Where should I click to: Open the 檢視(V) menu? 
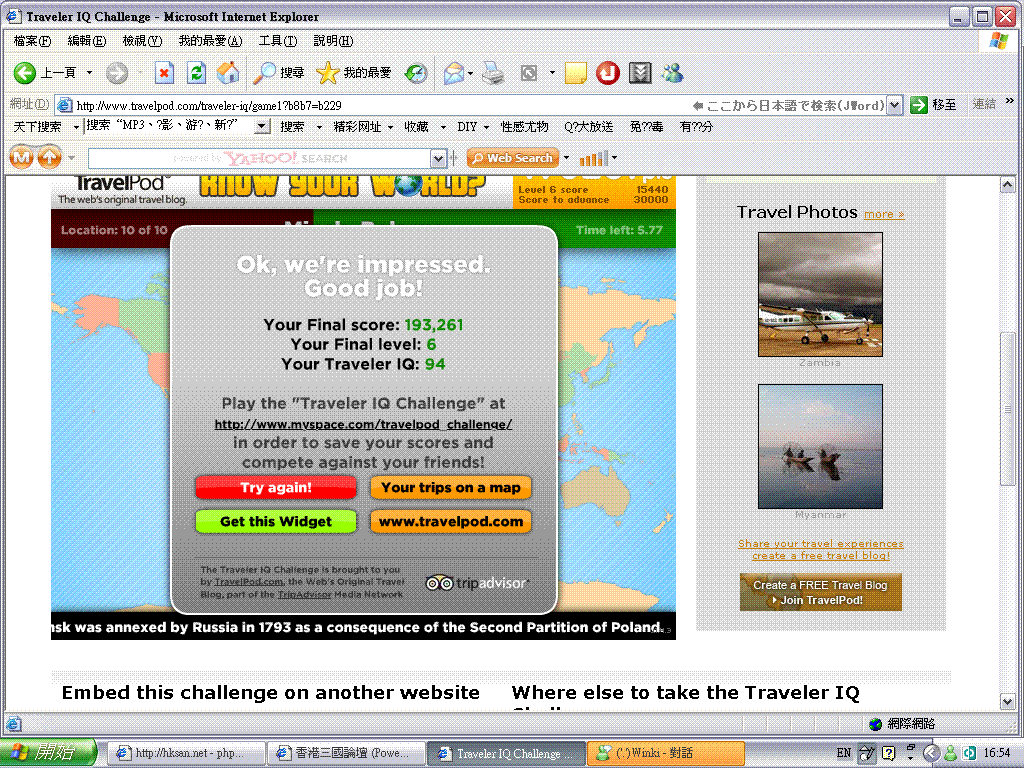coord(142,41)
